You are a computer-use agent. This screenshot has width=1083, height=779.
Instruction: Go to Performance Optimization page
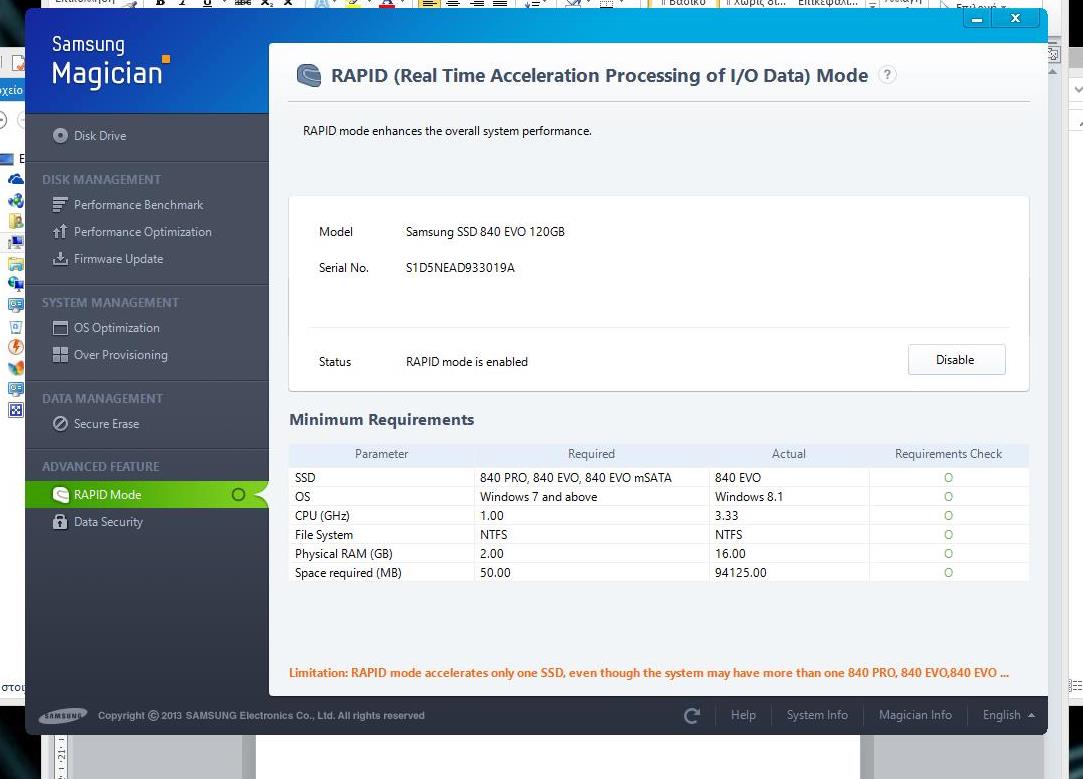[132, 231]
